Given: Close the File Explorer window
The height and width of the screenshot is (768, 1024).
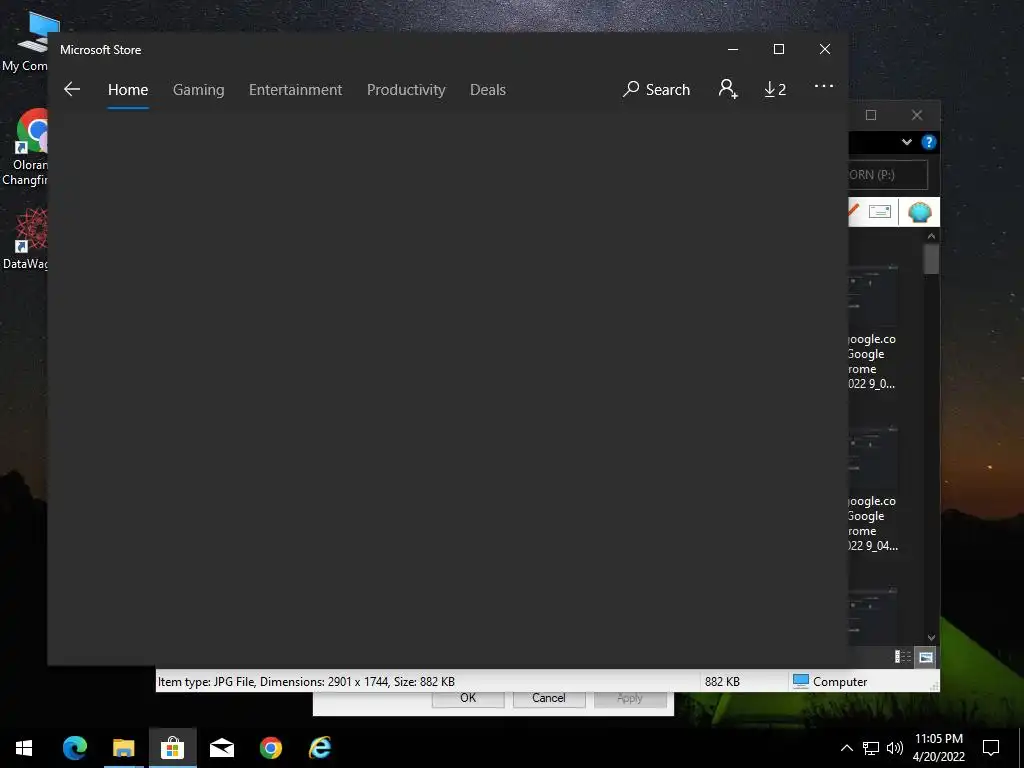Looking at the screenshot, I should [x=917, y=115].
